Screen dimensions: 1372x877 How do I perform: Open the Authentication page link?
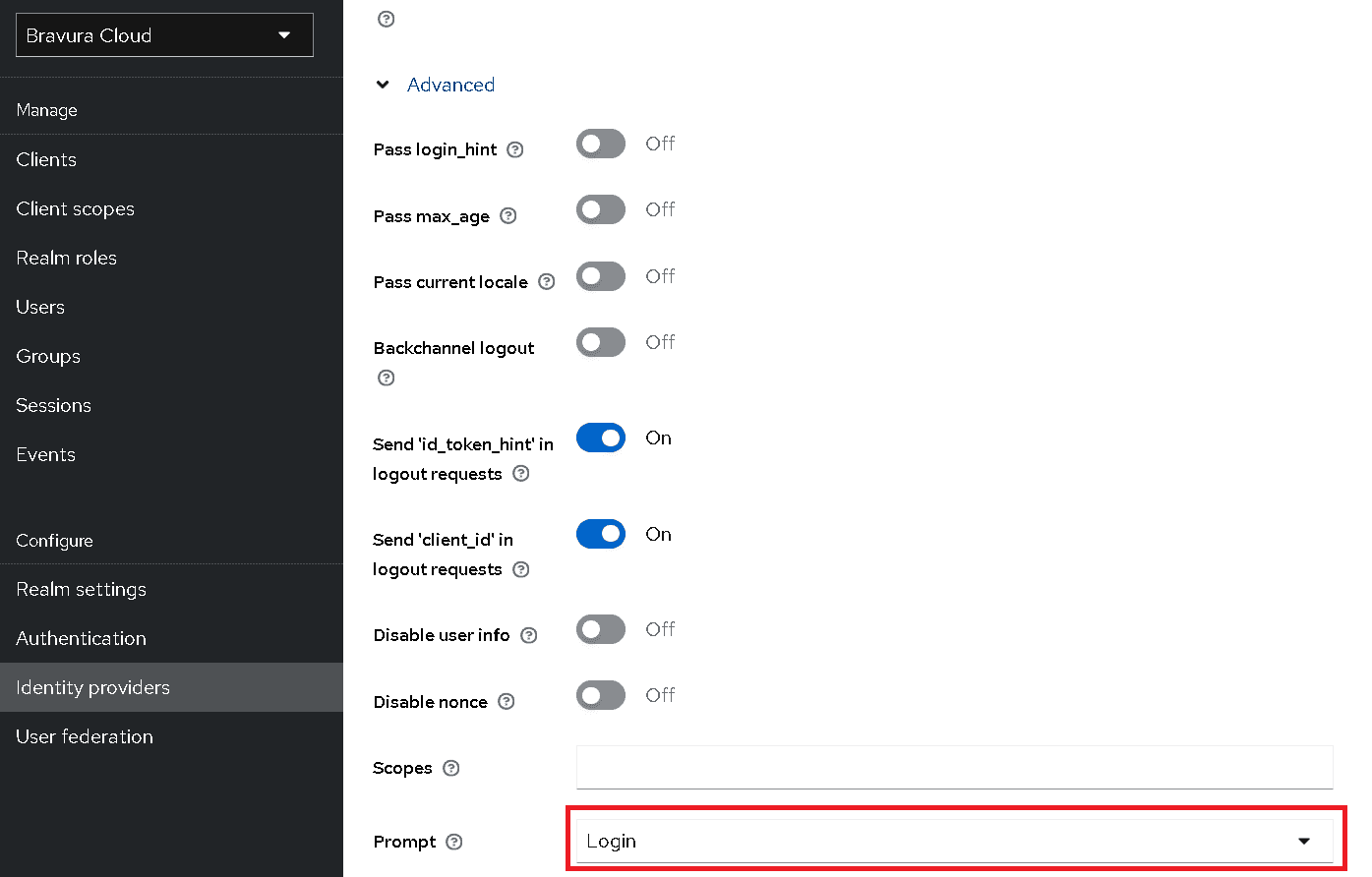(82, 638)
